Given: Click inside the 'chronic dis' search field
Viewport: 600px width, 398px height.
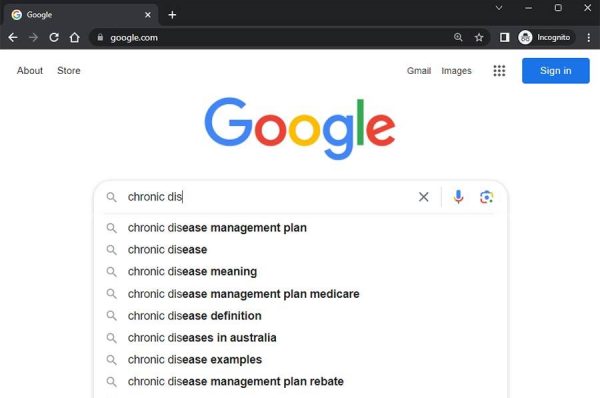Looking at the screenshot, I should click(x=268, y=197).
